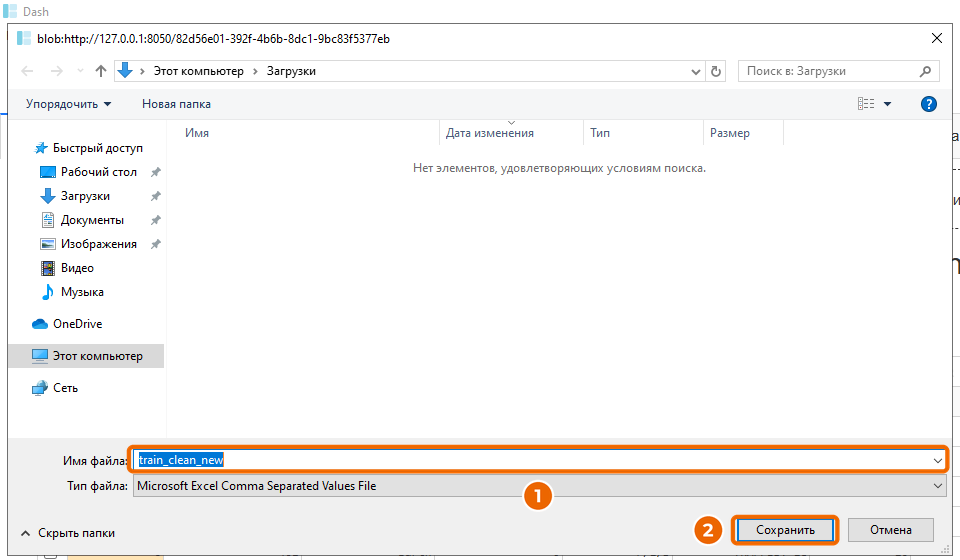
Task: Click the pin icon next to 'Изображения'
Action: [156, 244]
